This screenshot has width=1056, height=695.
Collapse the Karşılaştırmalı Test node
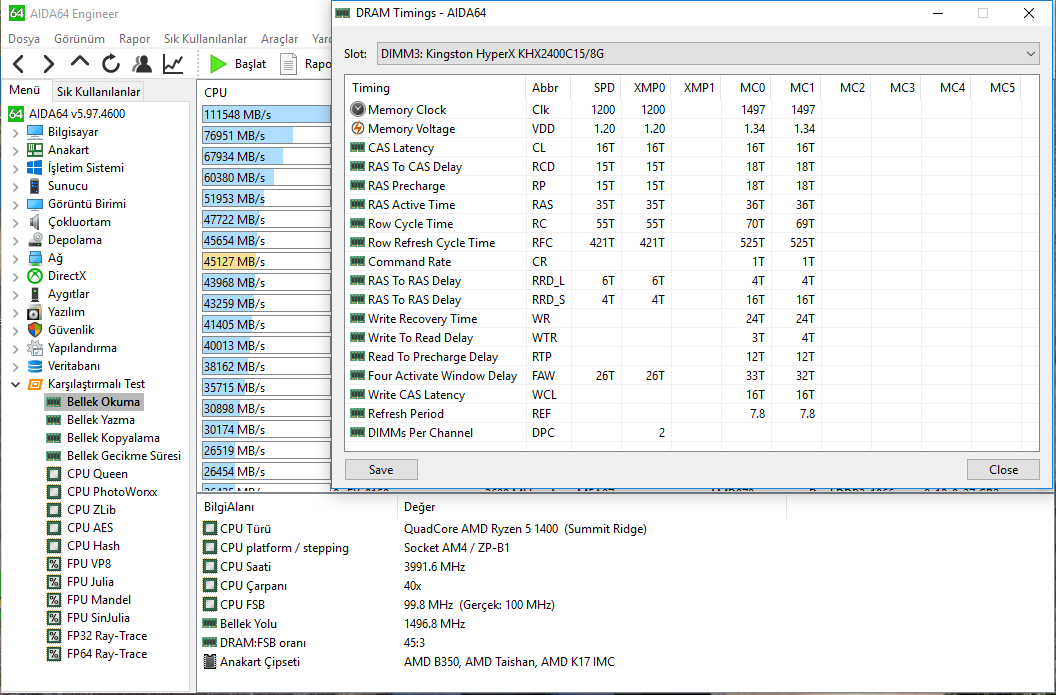[15, 385]
